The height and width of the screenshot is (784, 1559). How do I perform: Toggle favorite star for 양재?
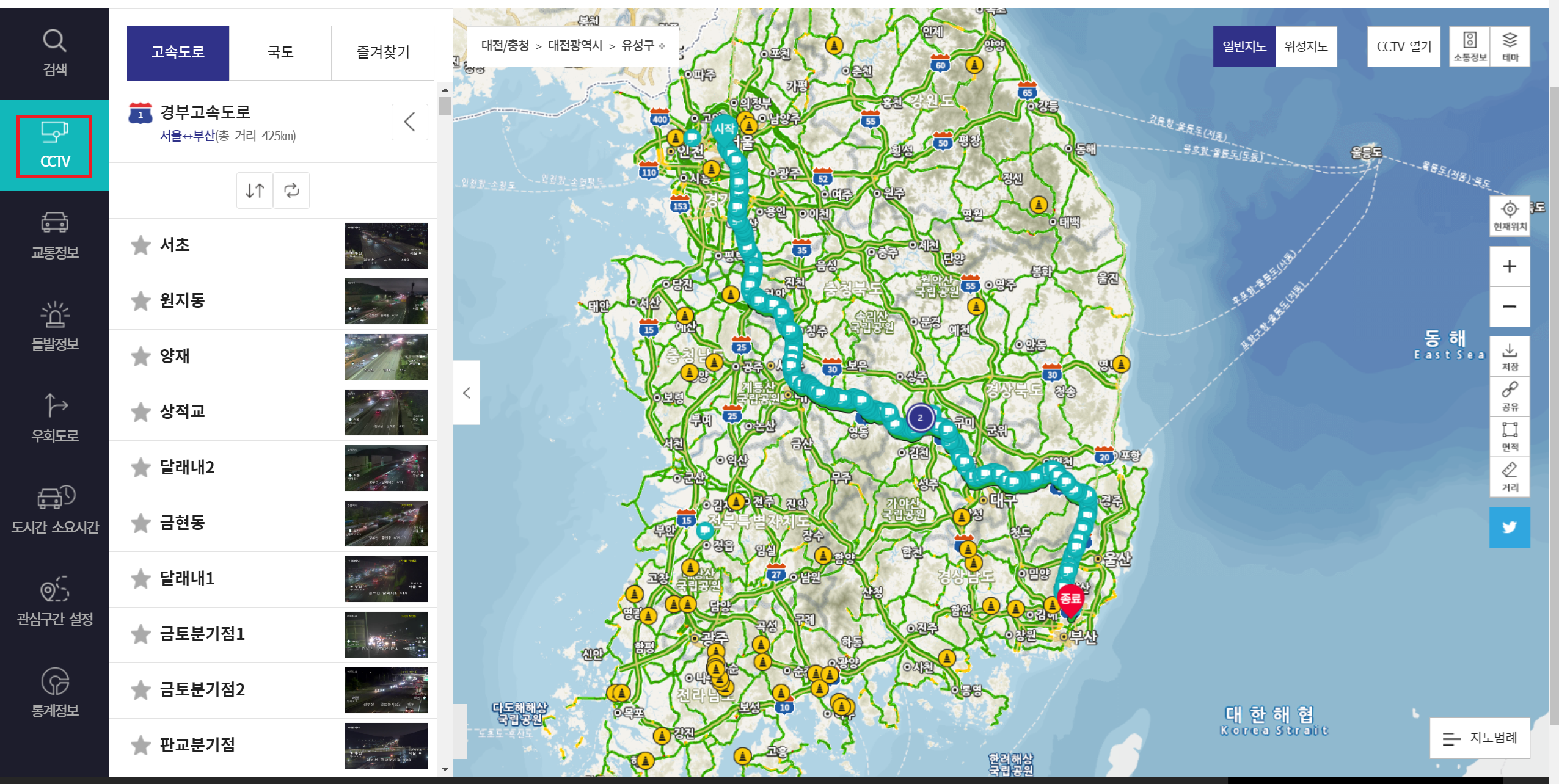[x=141, y=357]
